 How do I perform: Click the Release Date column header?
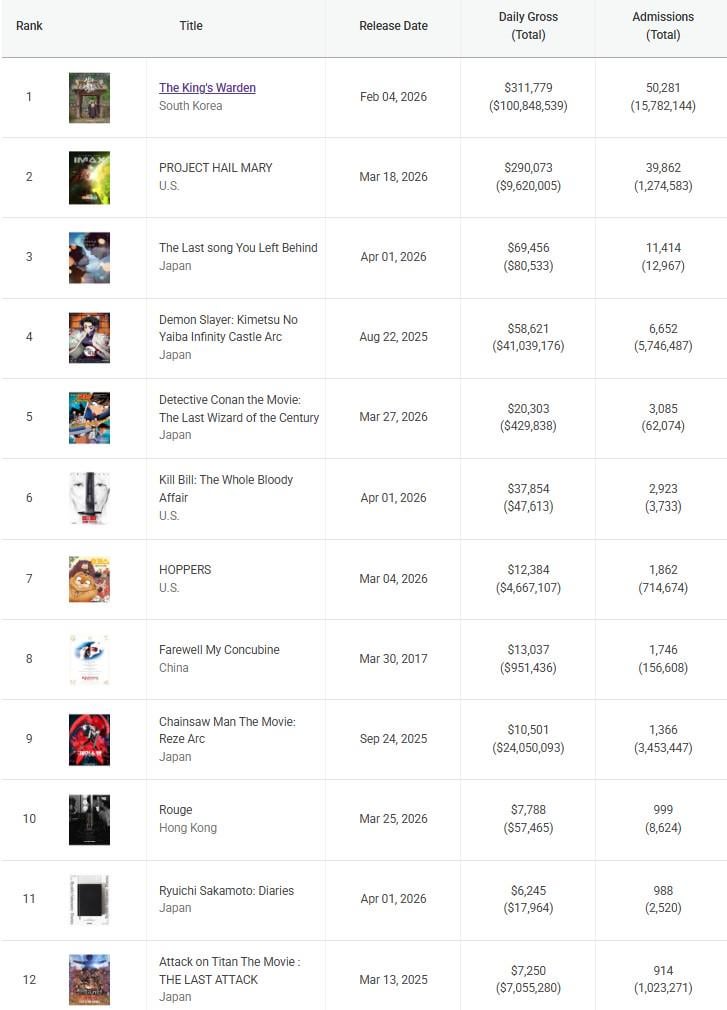pos(393,26)
